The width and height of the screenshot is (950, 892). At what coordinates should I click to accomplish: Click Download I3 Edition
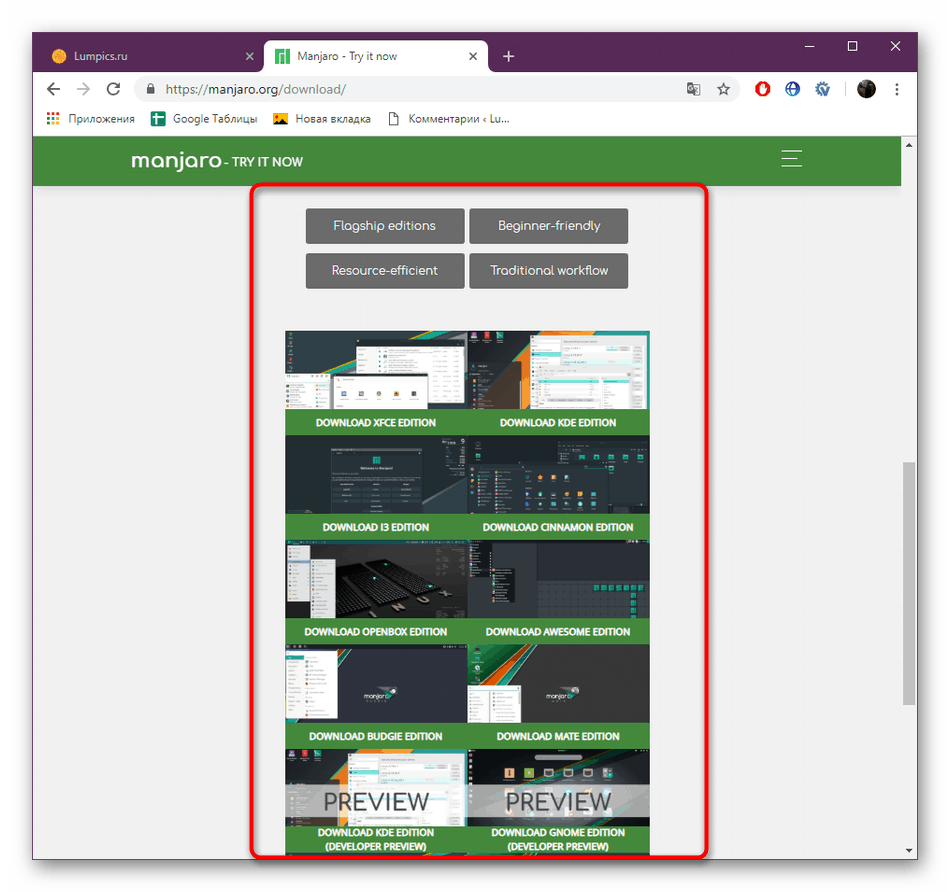(376, 527)
